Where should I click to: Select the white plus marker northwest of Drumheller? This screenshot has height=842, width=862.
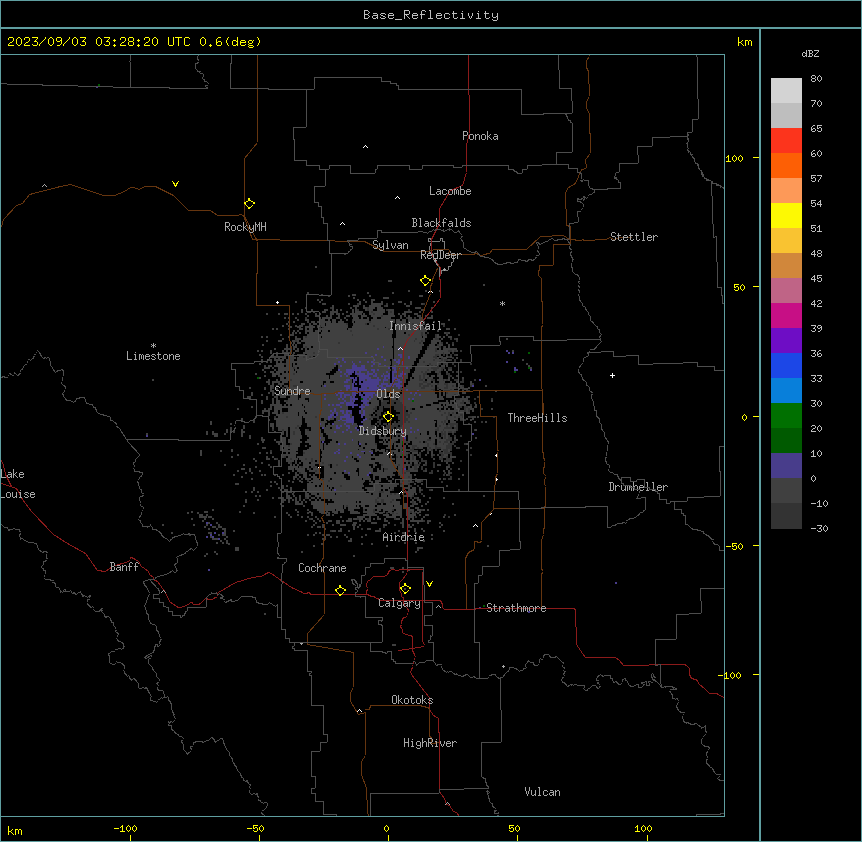point(612,375)
